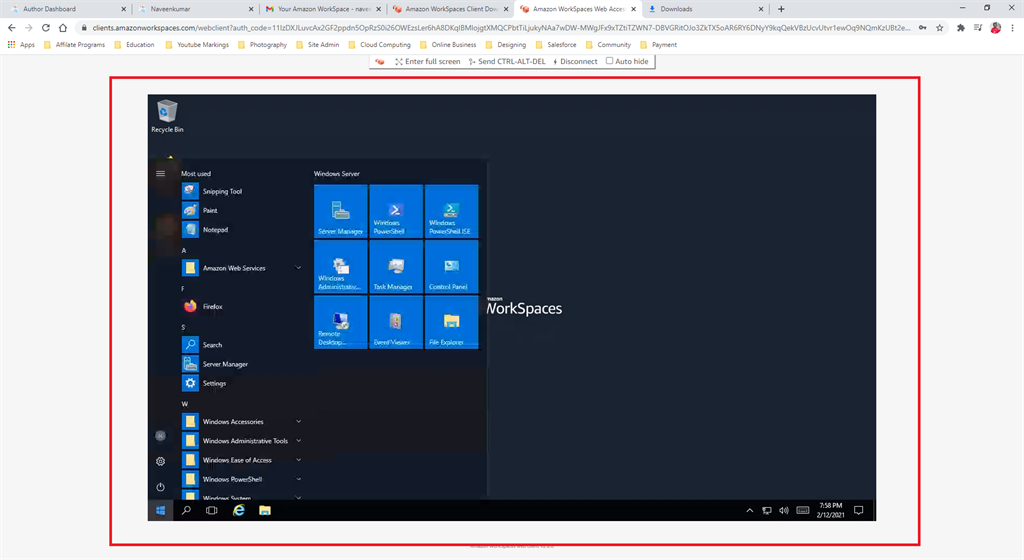Click the Disconnect button
Viewport: 1024px width, 560px height.
click(x=575, y=61)
